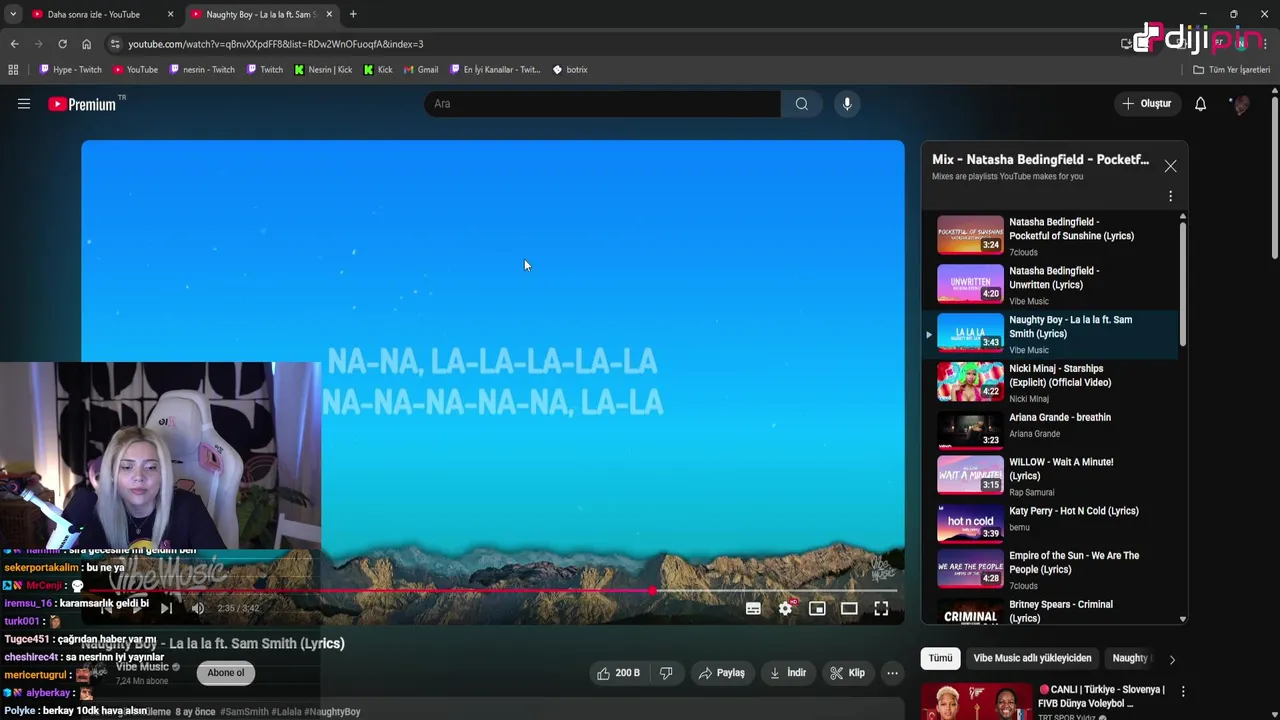Viewport: 1280px width, 720px height.
Task: Open YouTube bookmark
Action: coord(135,70)
